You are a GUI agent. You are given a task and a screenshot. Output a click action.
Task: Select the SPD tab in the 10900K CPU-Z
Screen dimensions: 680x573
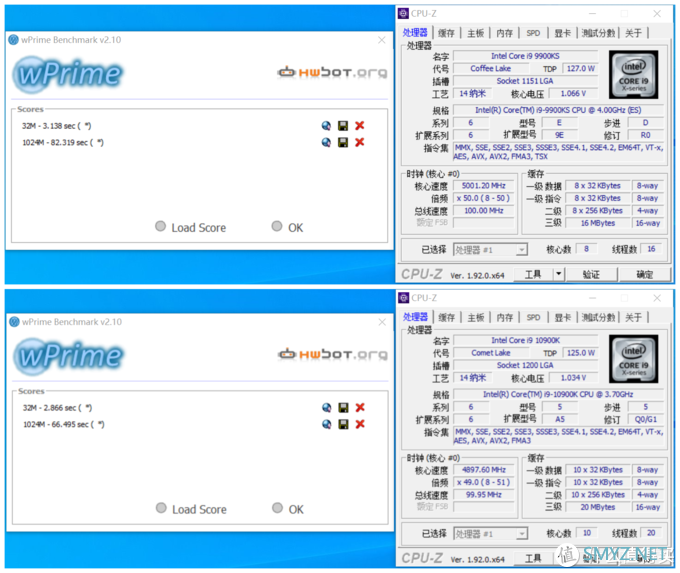click(533, 318)
